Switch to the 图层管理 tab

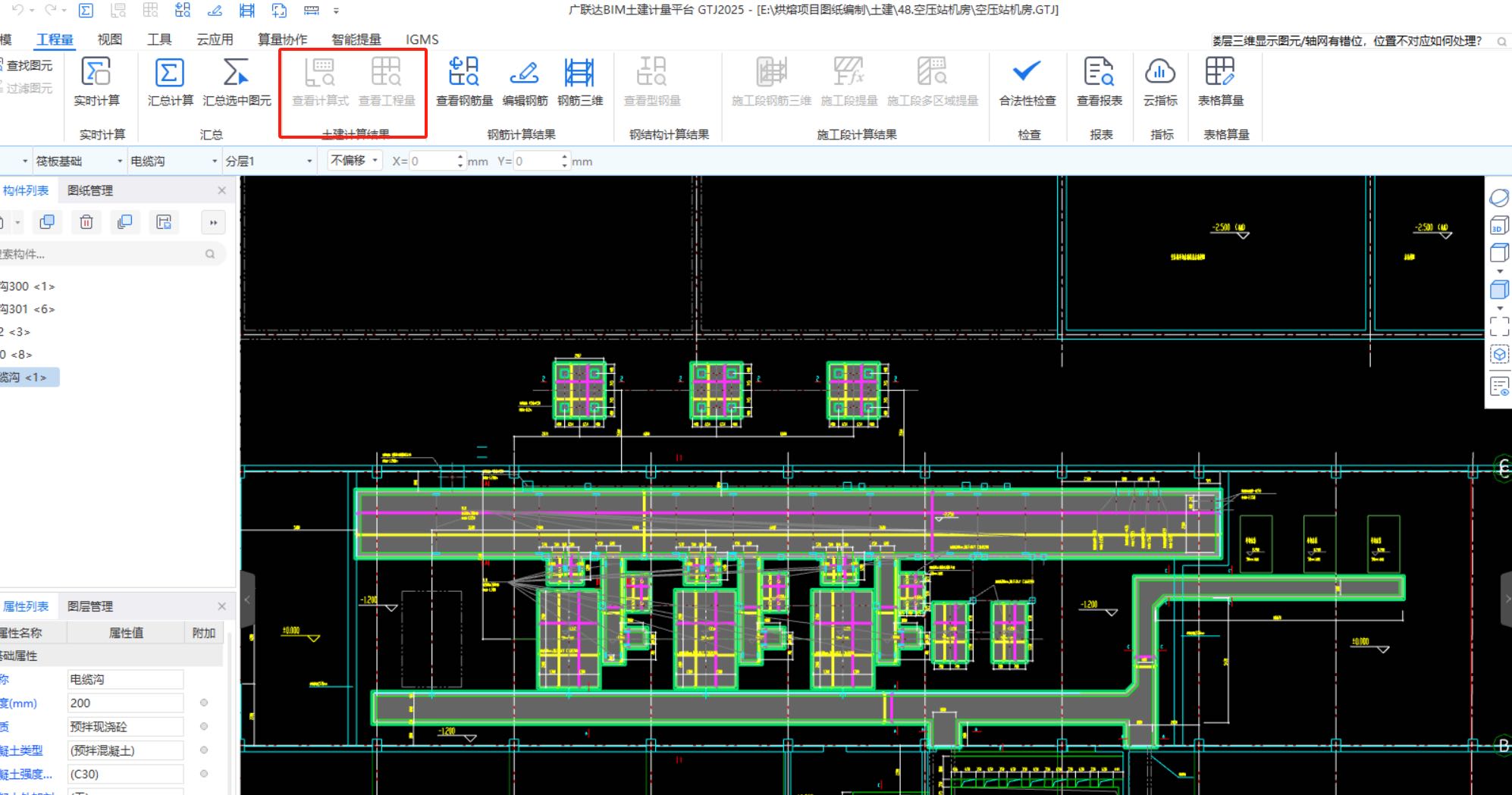(90, 606)
